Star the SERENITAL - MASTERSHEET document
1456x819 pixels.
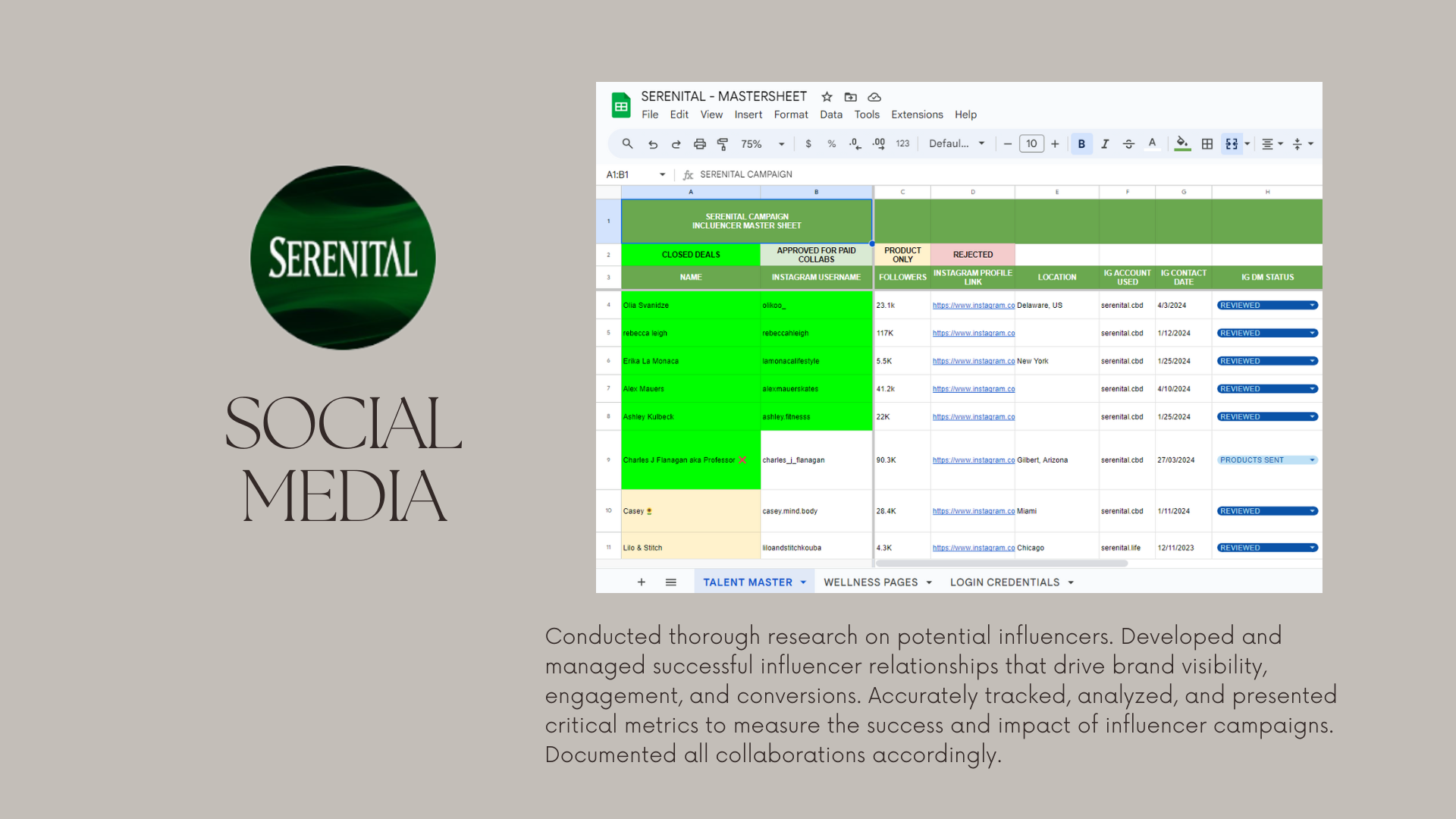coord(827,97)
